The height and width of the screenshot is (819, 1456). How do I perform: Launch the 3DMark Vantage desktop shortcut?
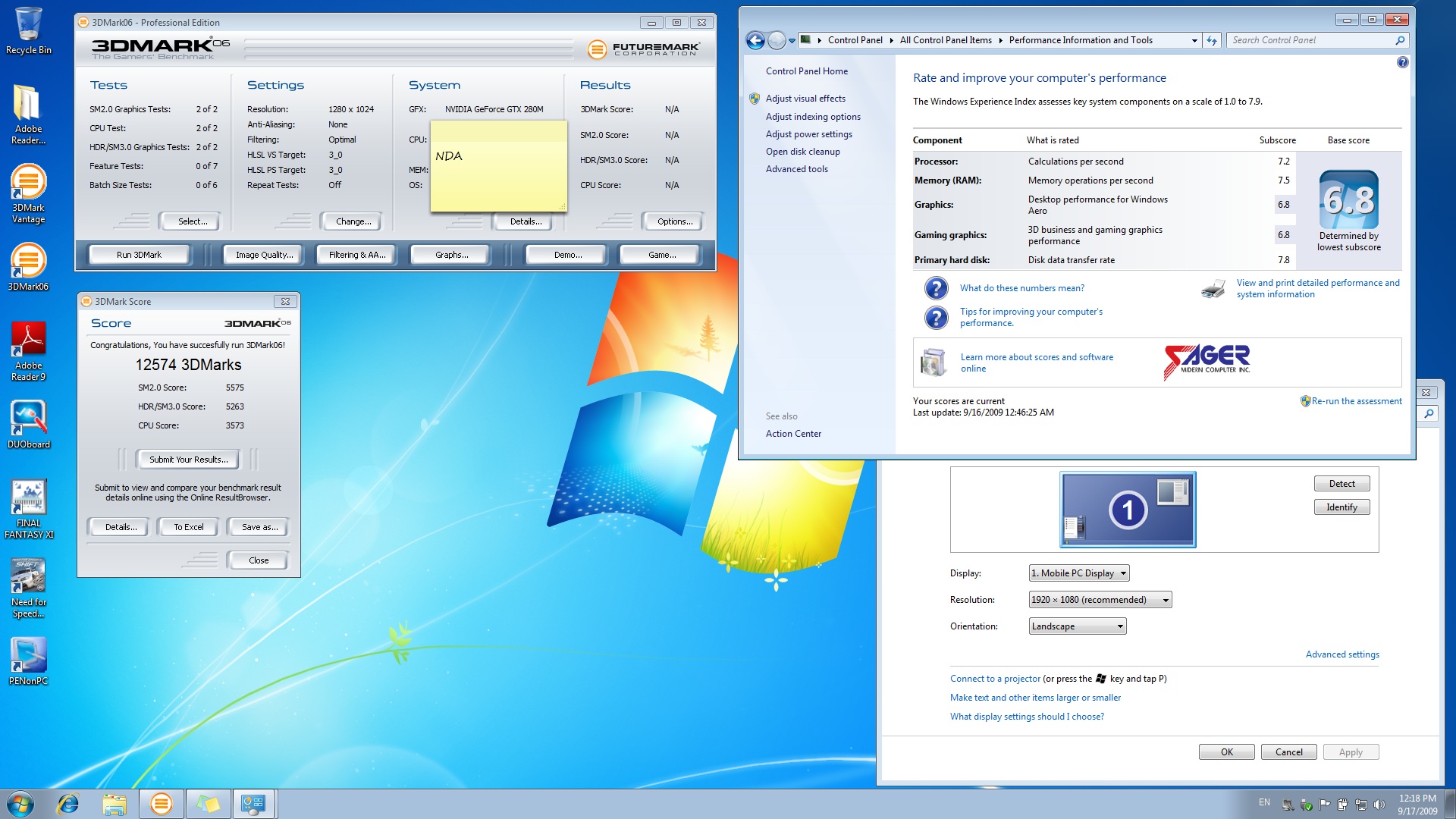pyautogui.click(x=28, y=194)
